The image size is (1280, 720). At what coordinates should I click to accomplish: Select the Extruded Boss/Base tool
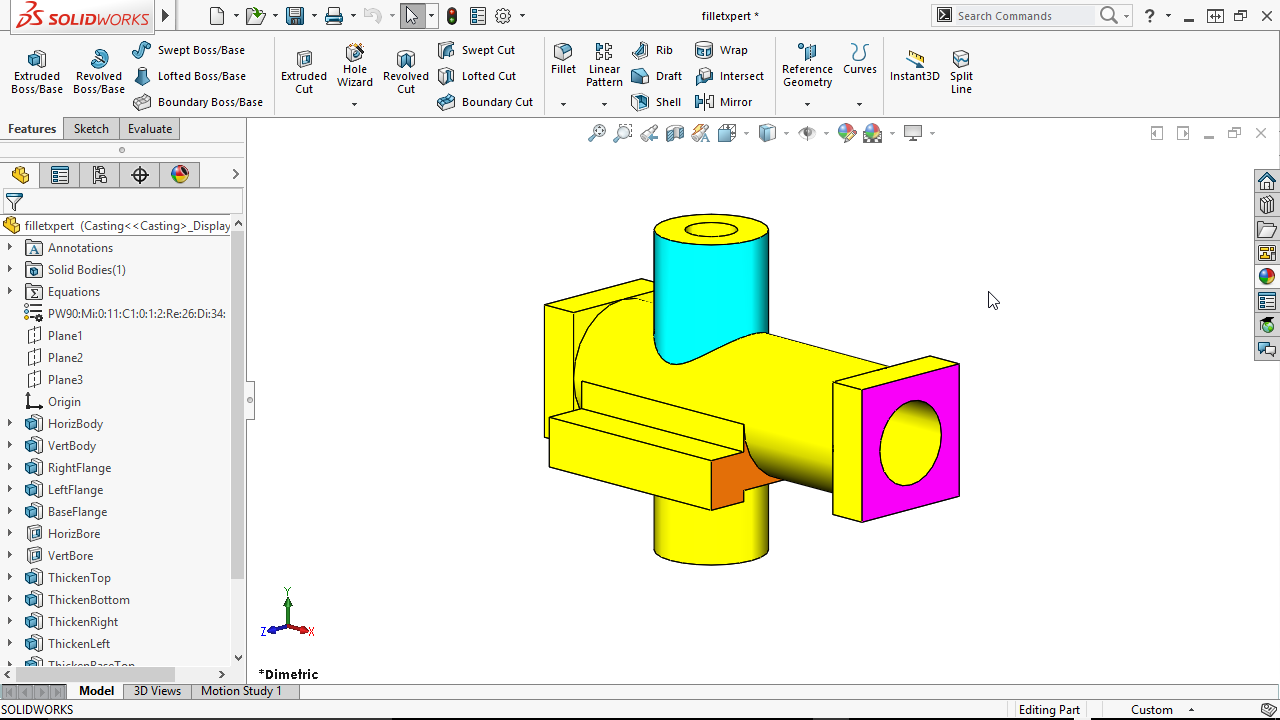click(36, 70)
